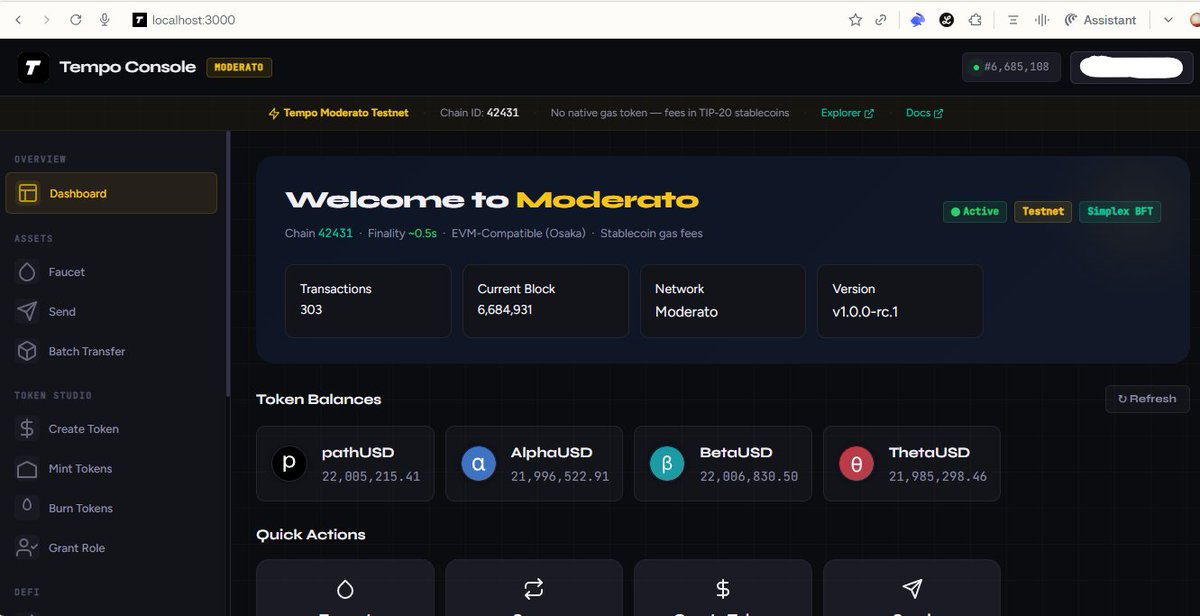
Task: Open the Explorer external link
Action: tap(847, 113)
